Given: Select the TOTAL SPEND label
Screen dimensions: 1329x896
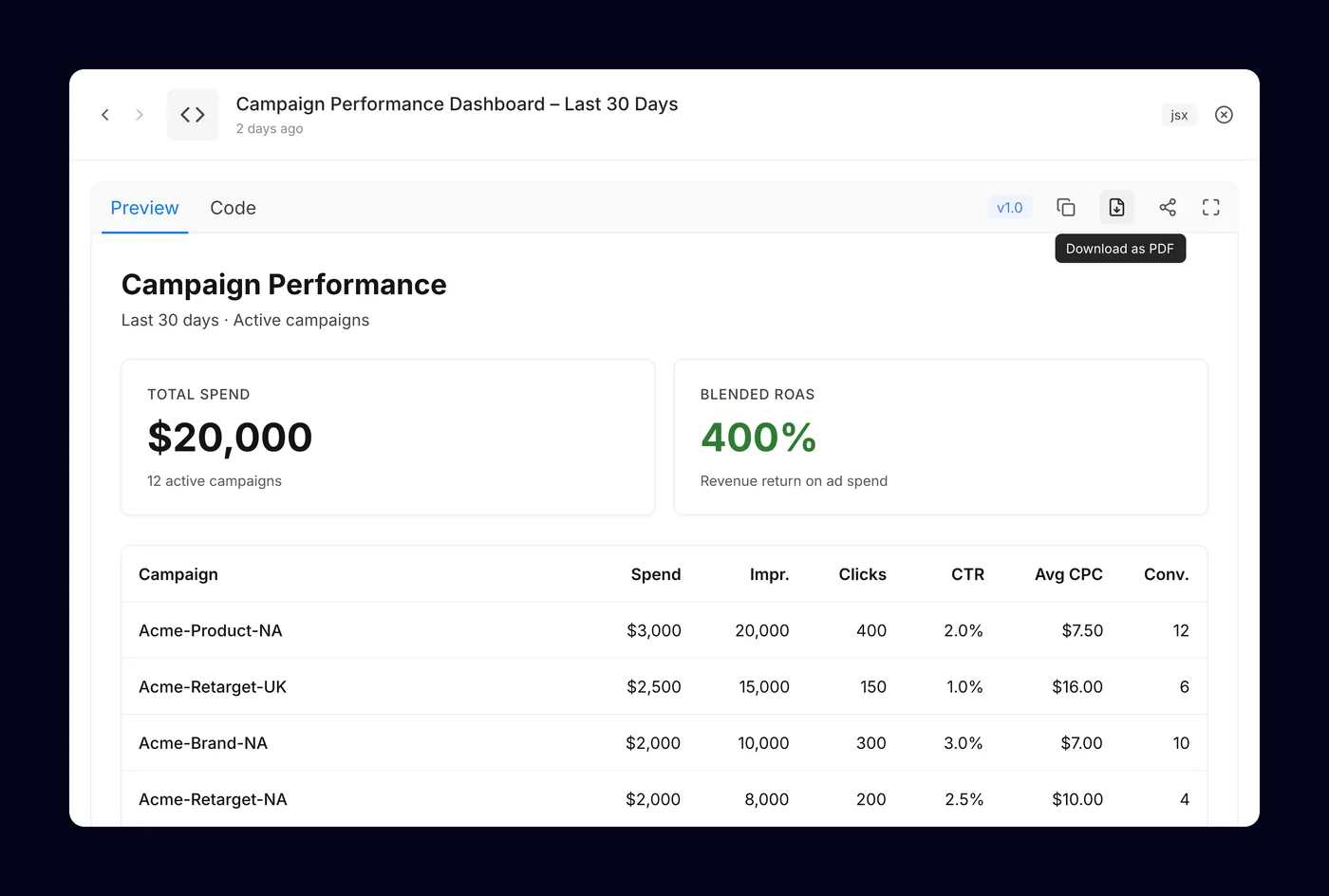Looking at the screenshot, I should pyautogui.click(x=198, y=395).
